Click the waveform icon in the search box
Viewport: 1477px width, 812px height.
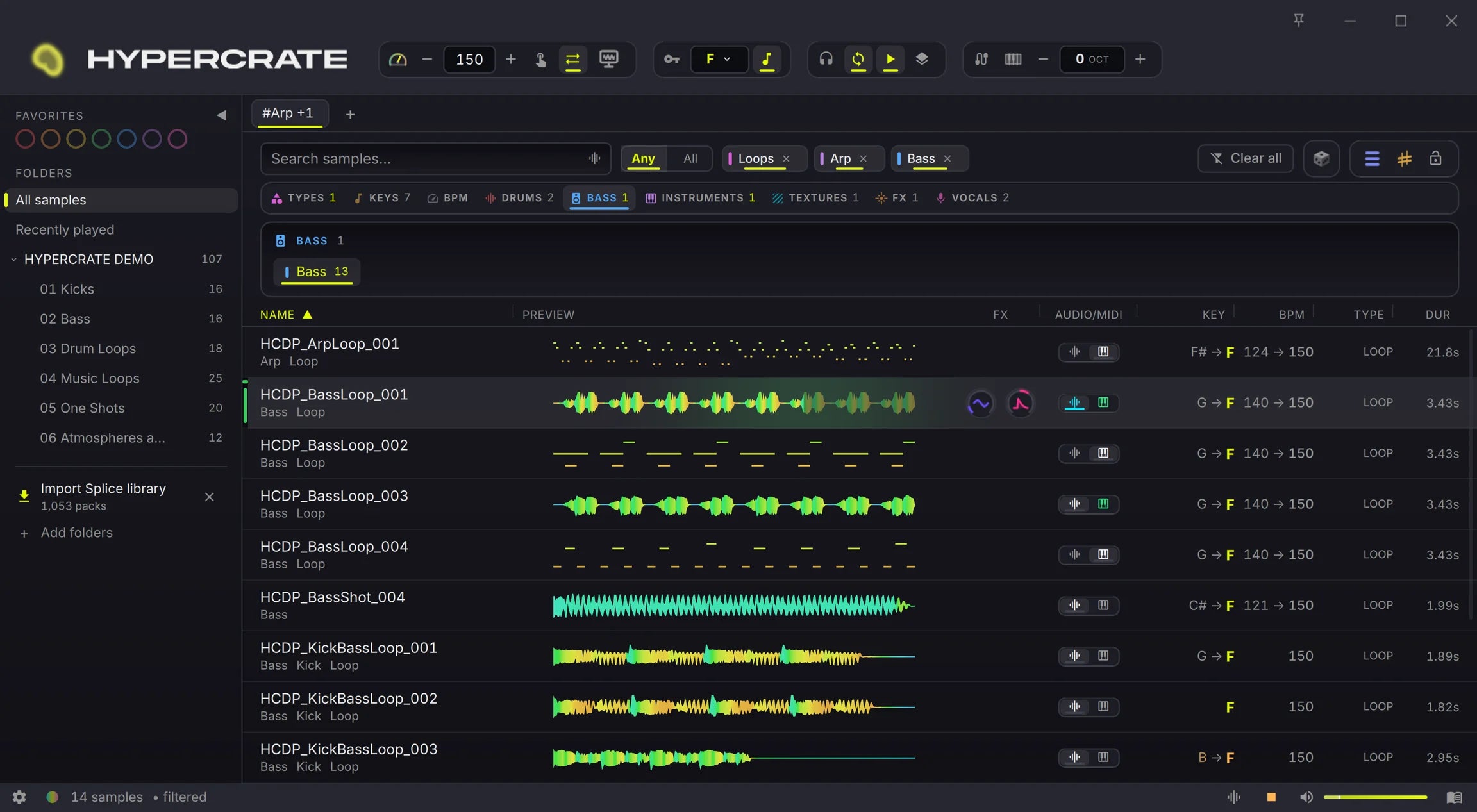pos(594,158)
